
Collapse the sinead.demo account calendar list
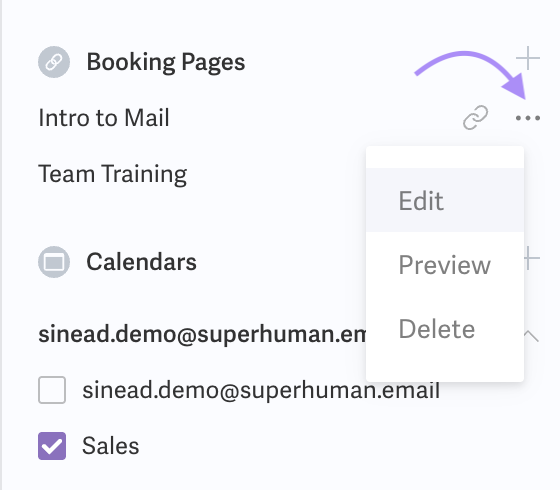click(531, 336)
